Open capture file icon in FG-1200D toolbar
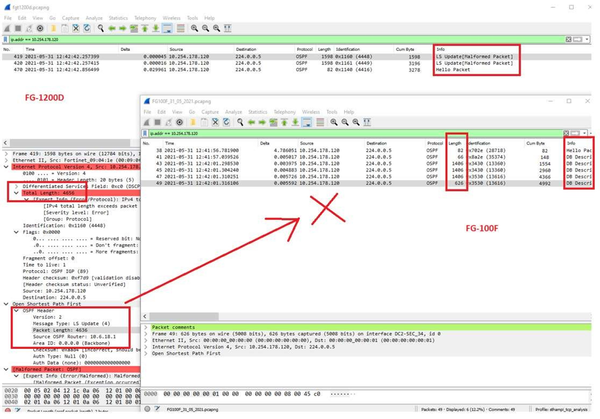The width and height of the screenshot is (600, 419). (54, 28)
